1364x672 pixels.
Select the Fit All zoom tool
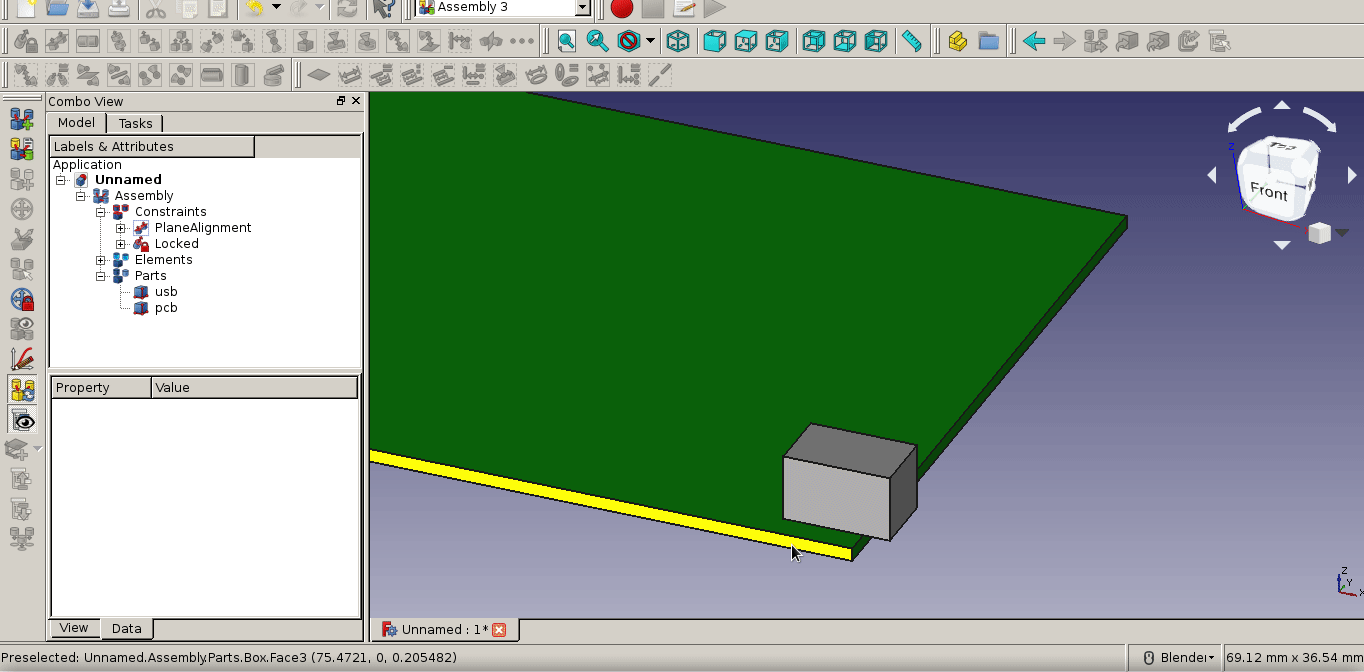coord(566,41)
